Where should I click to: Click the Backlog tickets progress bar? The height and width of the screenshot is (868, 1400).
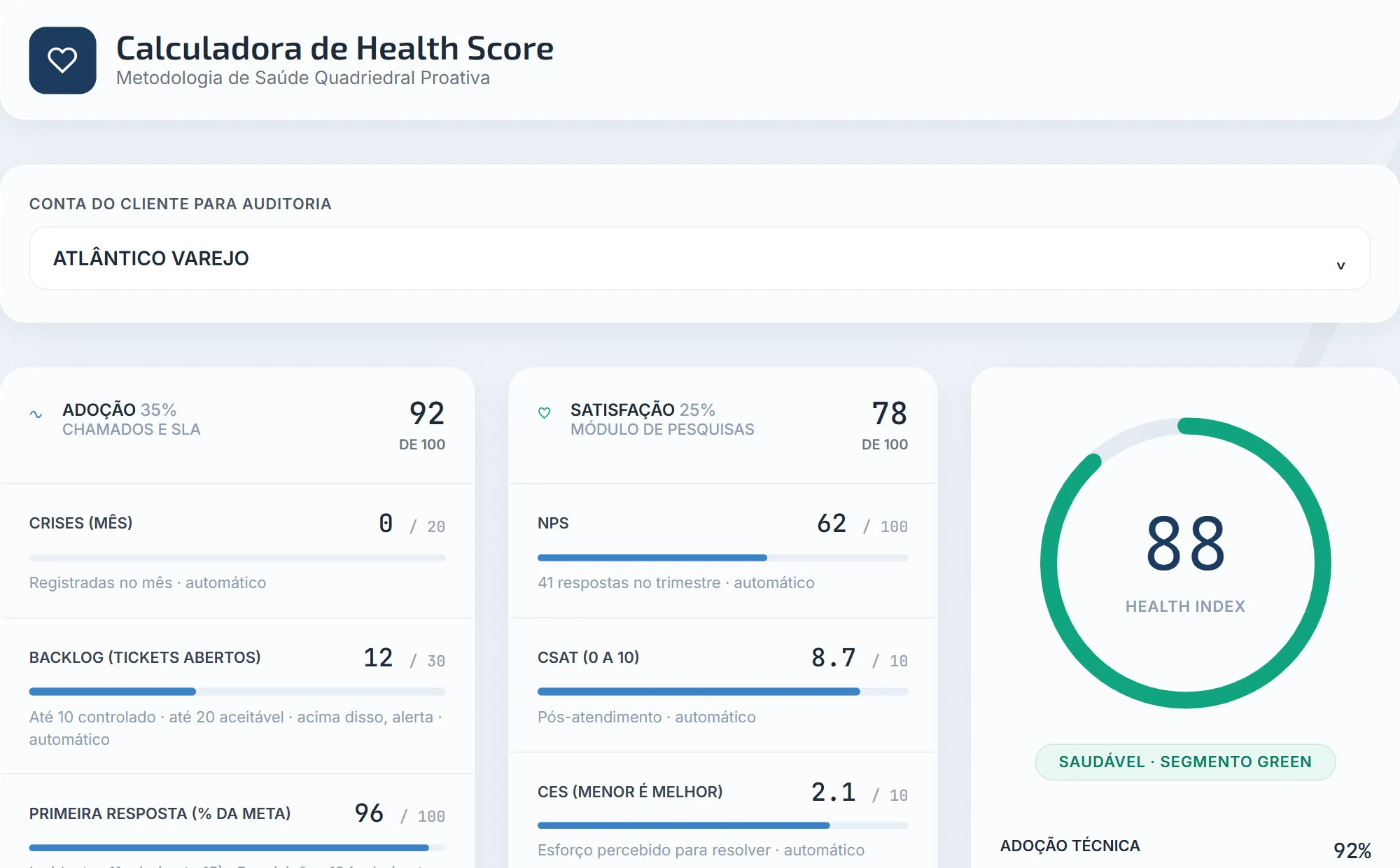tap(237, 692)
